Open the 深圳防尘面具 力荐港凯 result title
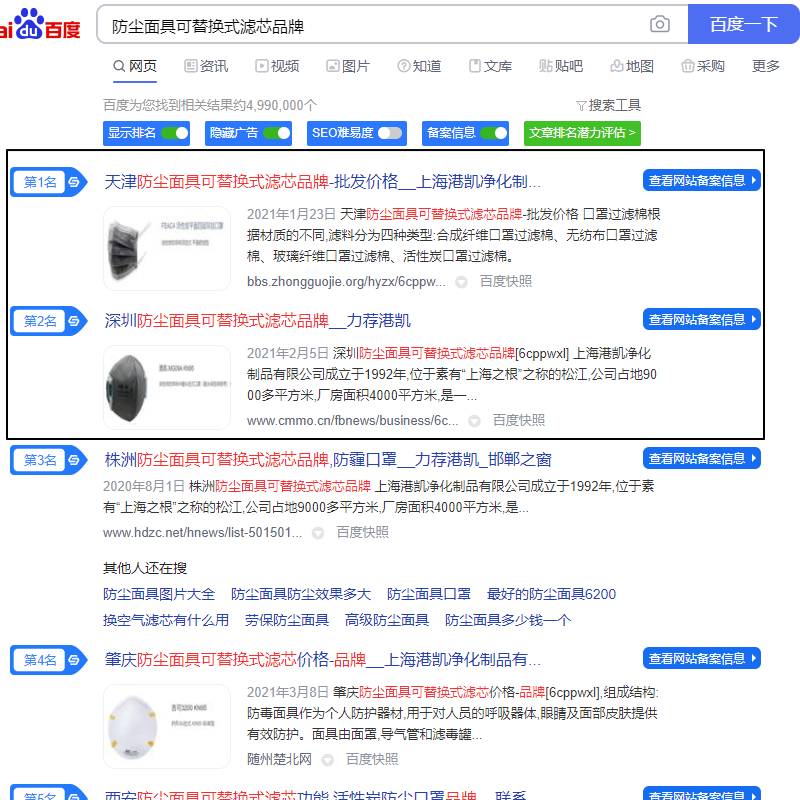 tap(257, 321)
